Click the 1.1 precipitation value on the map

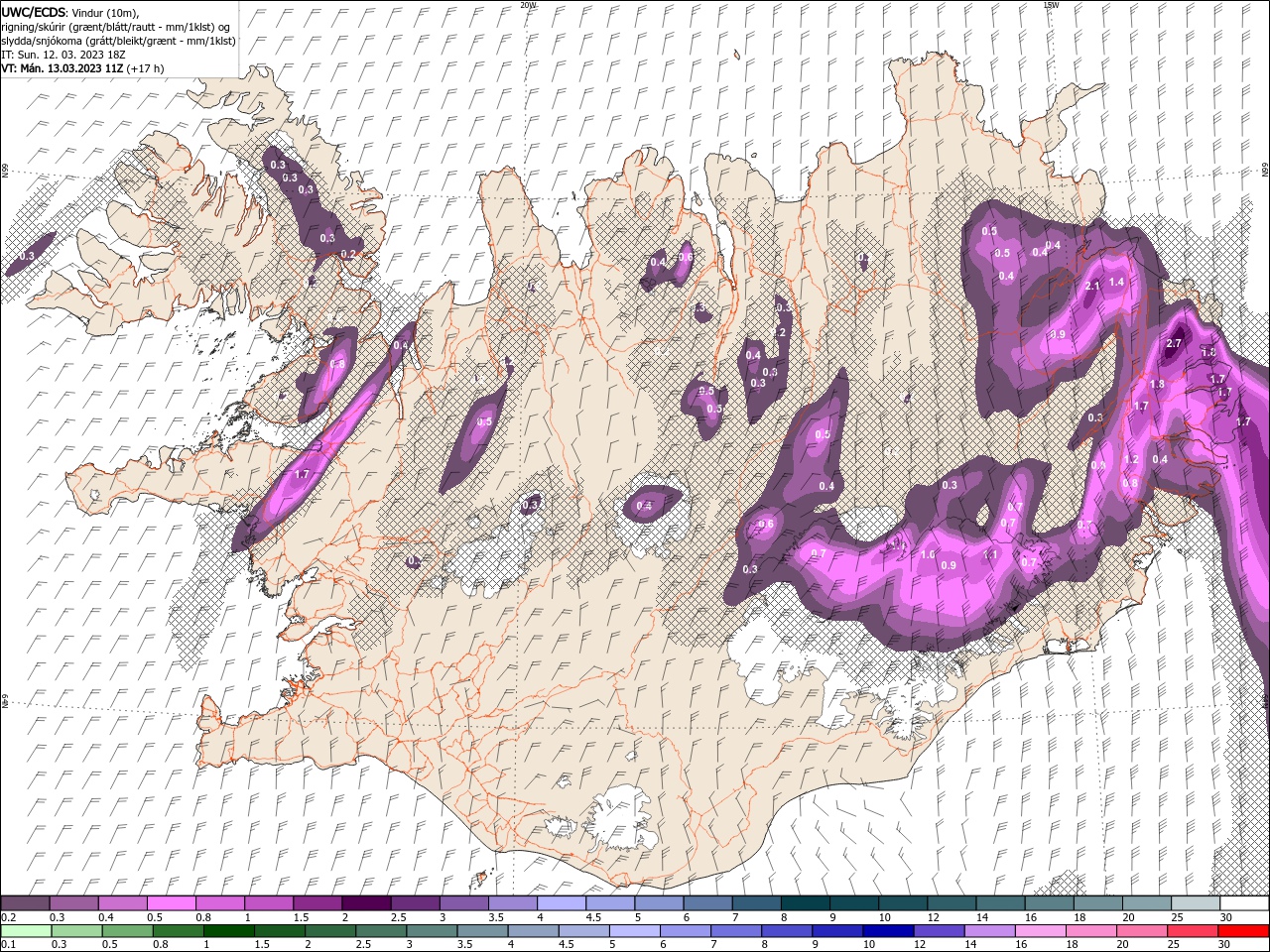click(989, 555)
